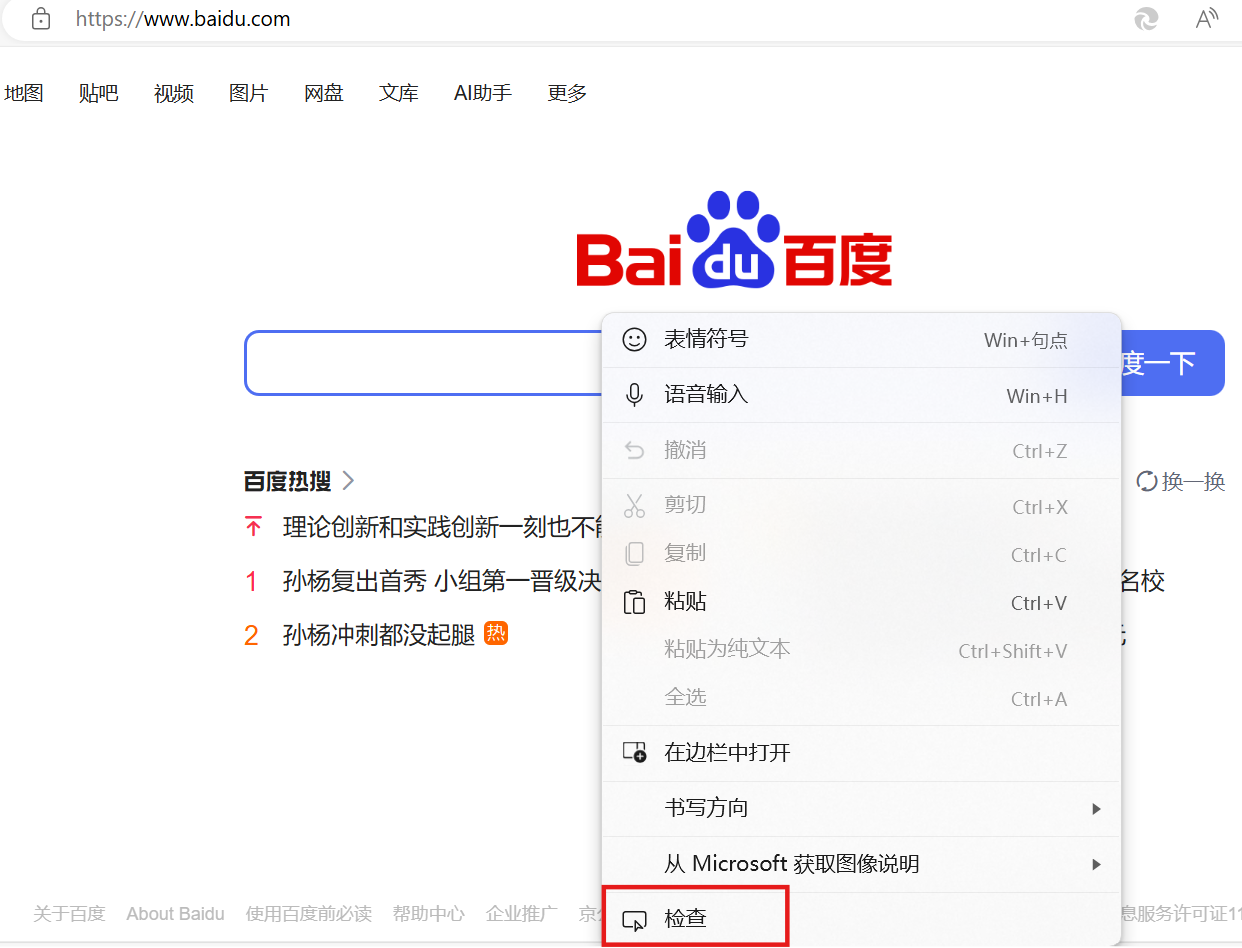Click the 百度一下 search button

click(x=1172, y=363)
